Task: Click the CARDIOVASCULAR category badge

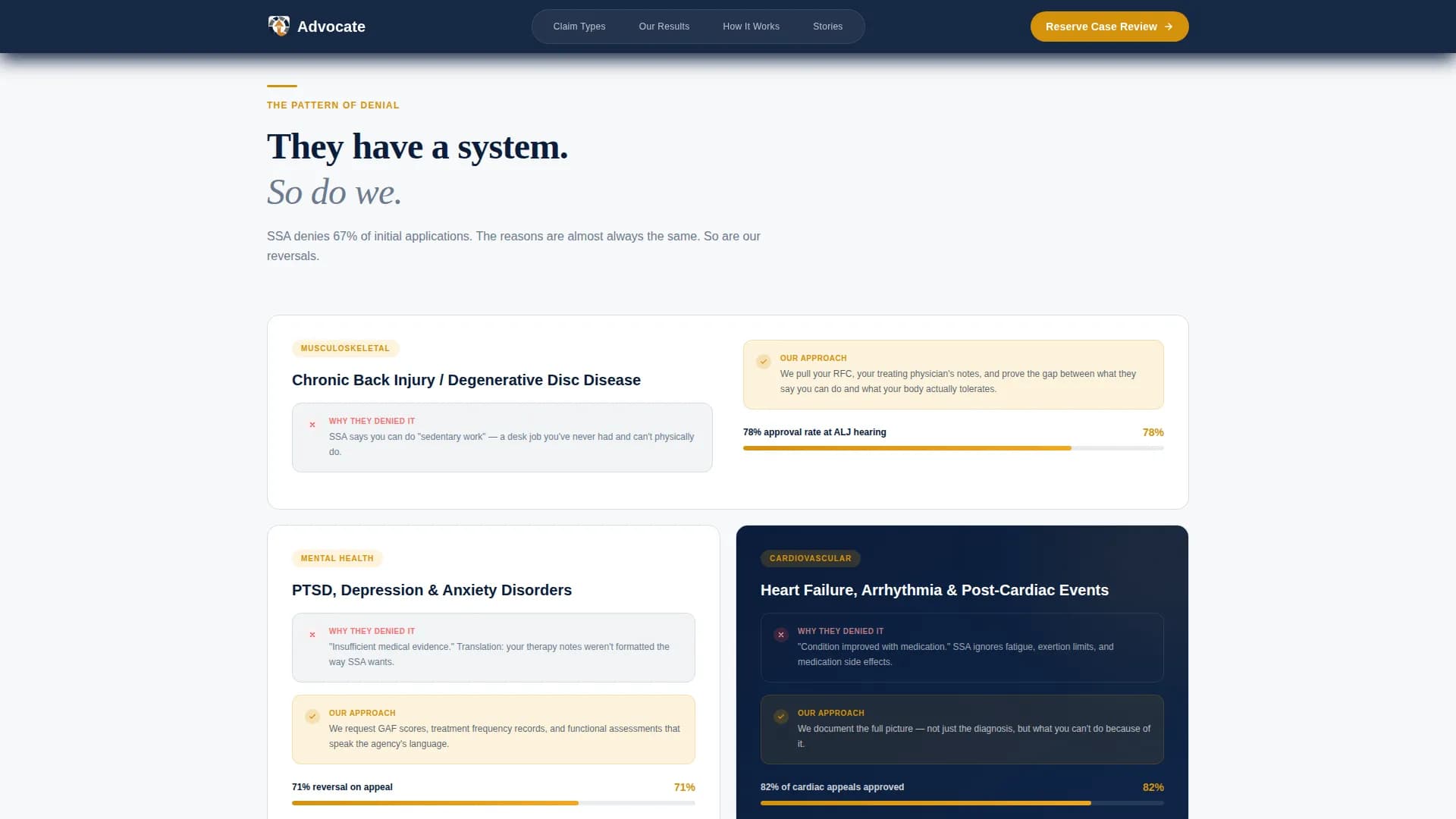Action: (x=810, y=558)
